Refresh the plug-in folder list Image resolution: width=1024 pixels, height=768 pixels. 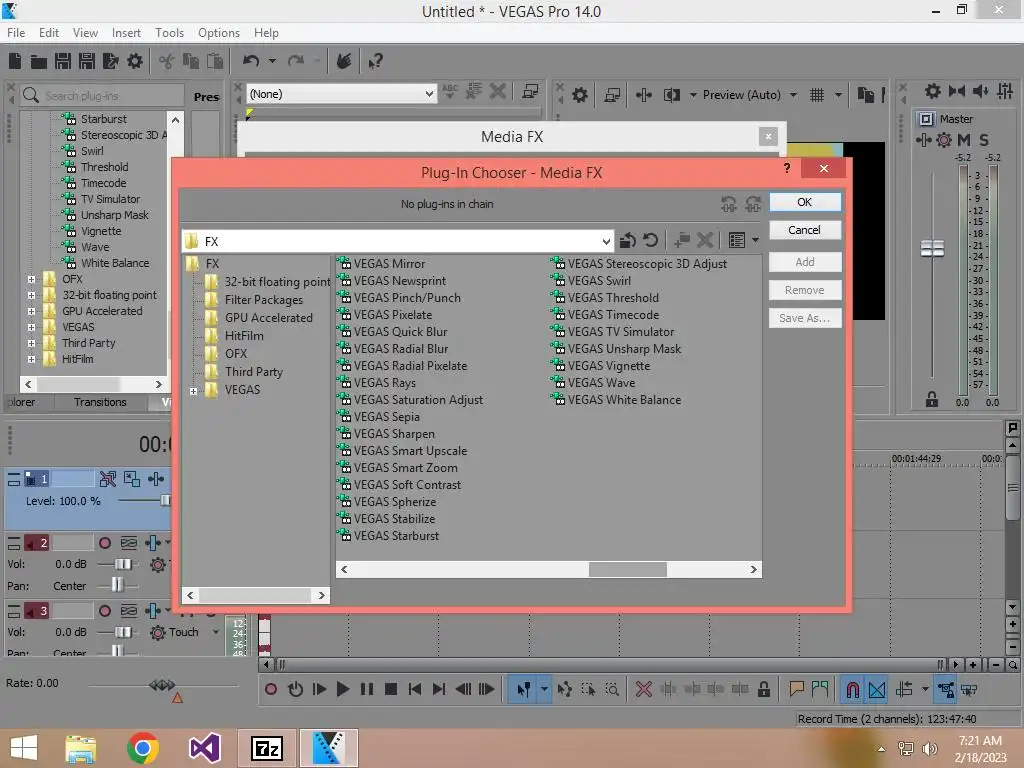[x=650, y=240]
